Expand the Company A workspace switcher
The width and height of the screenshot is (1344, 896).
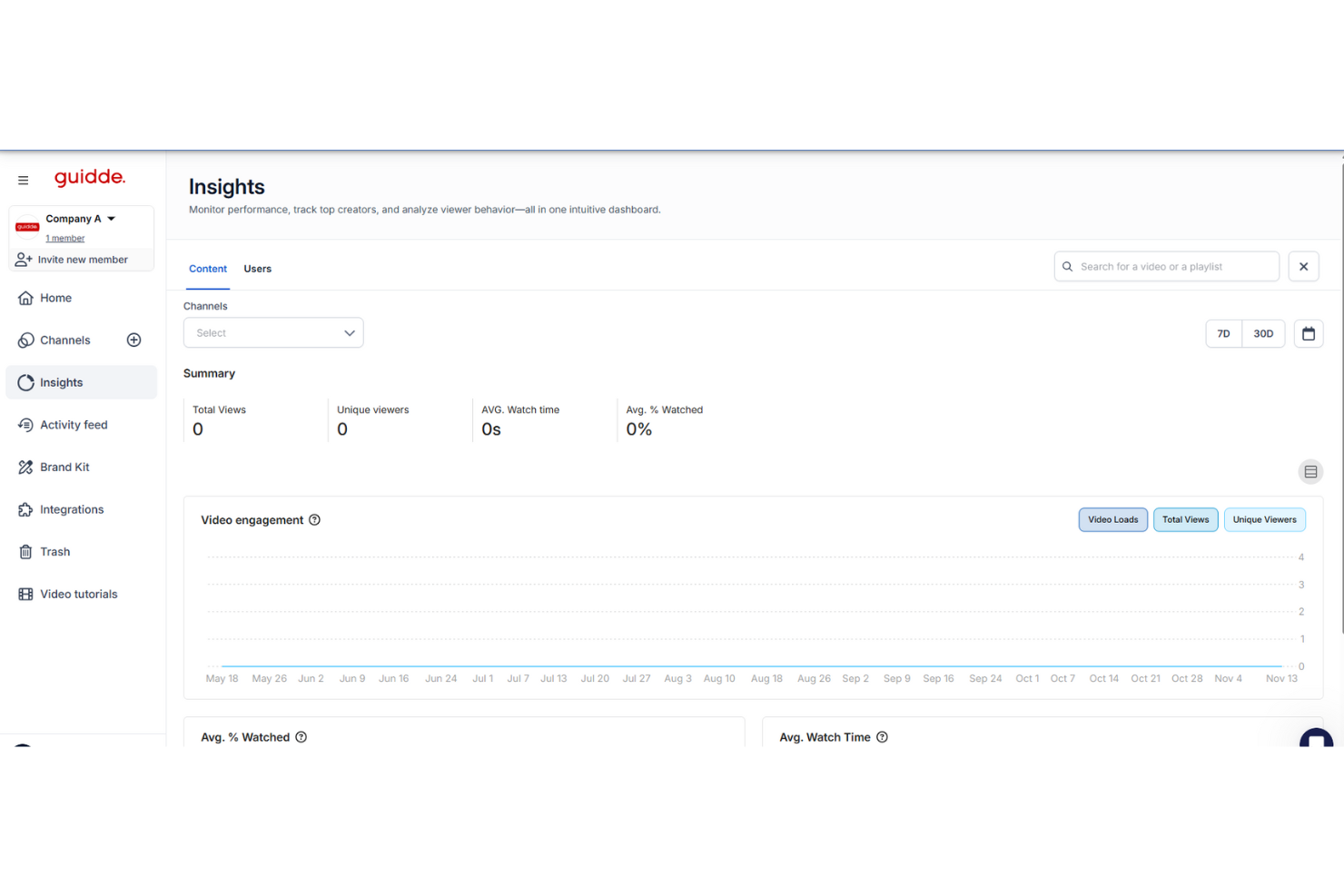pos(82,219)
